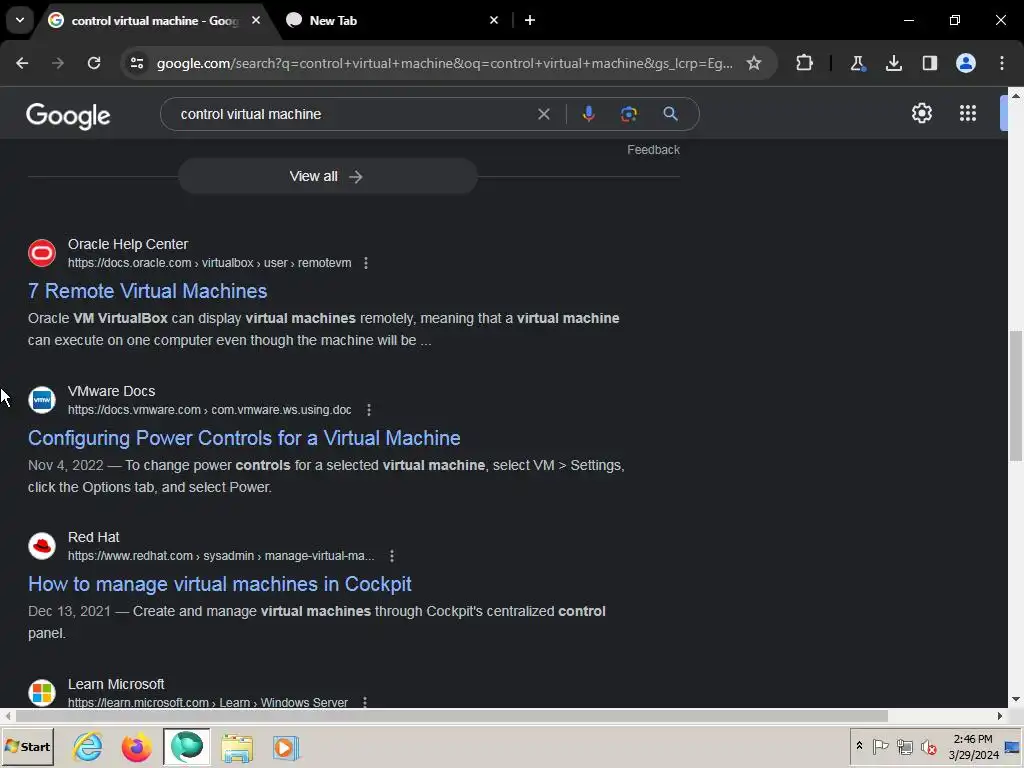Click inside the Google search field
The height and width of the screenshot is (768, 1024).
tap(353, 114)
